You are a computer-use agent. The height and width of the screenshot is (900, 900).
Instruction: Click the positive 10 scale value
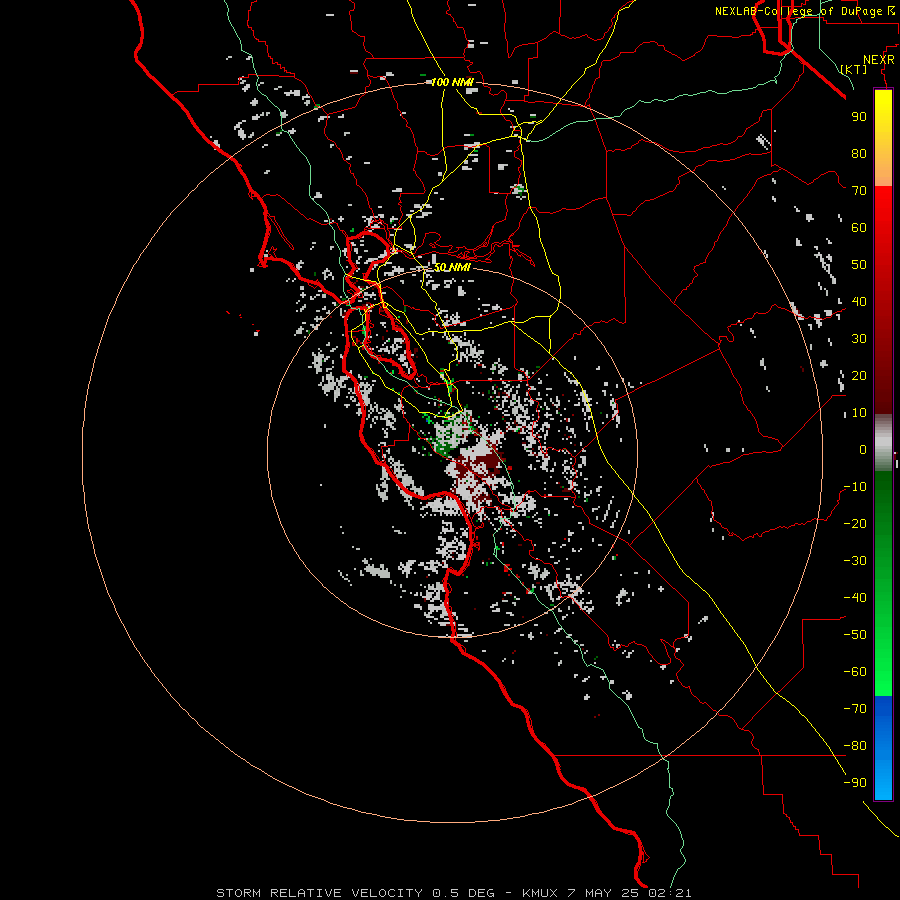859,413
